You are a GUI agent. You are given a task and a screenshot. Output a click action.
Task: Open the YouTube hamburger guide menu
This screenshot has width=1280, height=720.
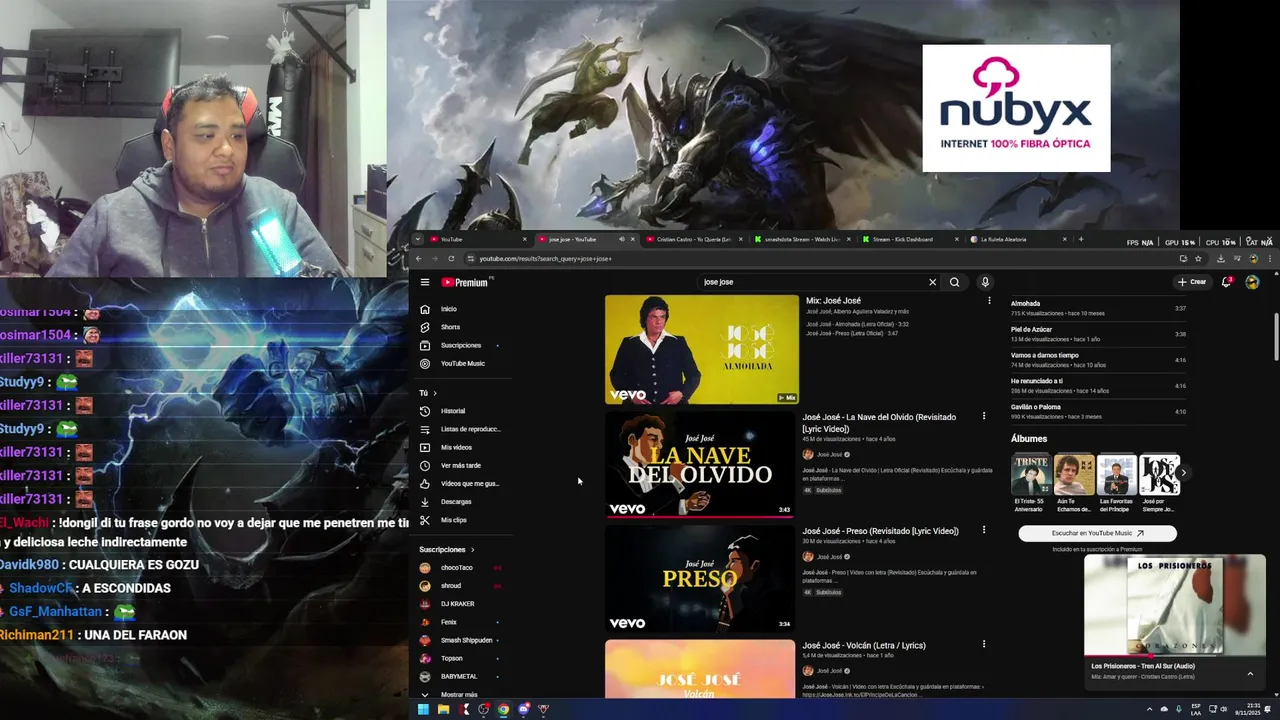(425, 282)
